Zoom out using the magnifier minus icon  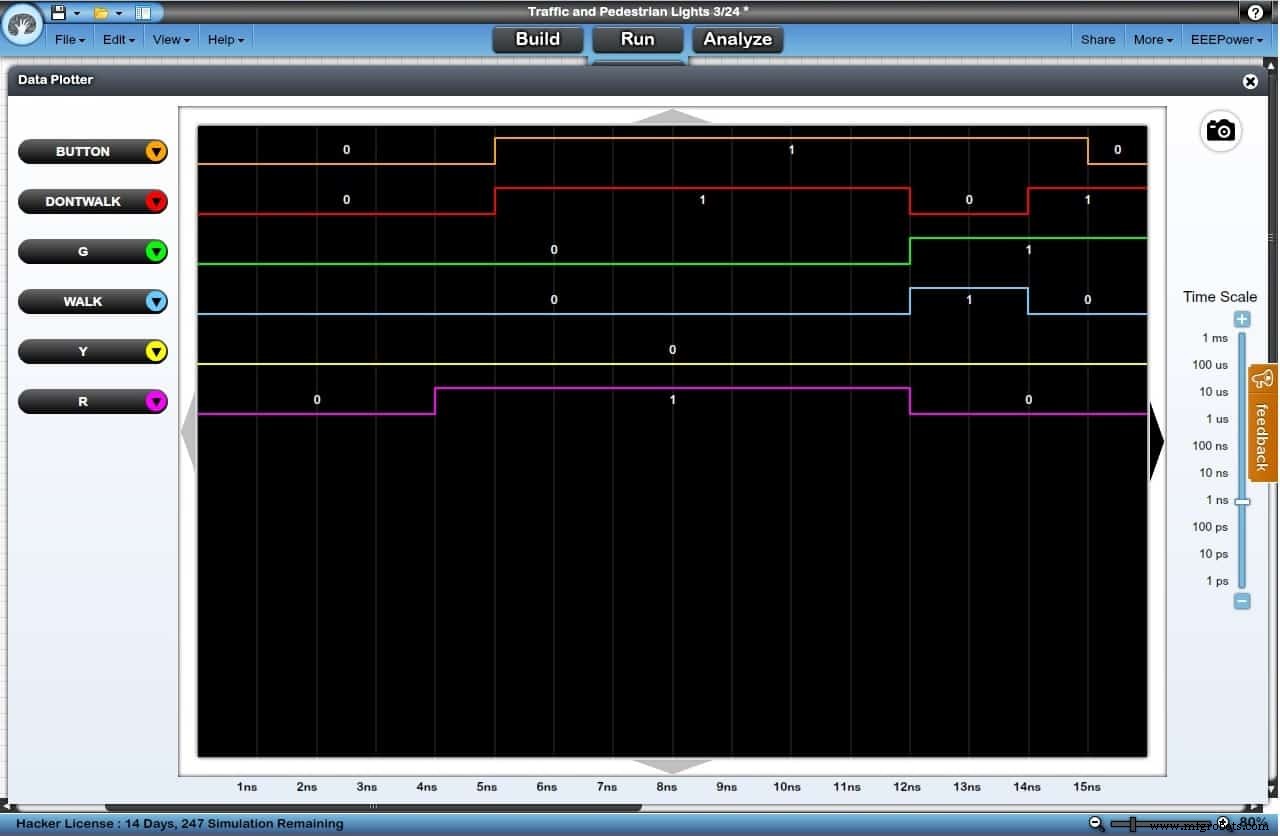click(1096, 823)
